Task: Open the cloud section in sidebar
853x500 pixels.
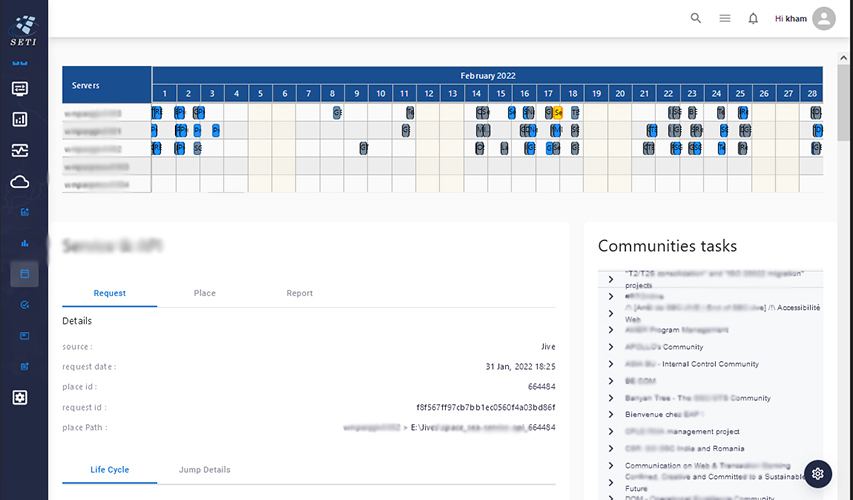Action: coord(20,182)
